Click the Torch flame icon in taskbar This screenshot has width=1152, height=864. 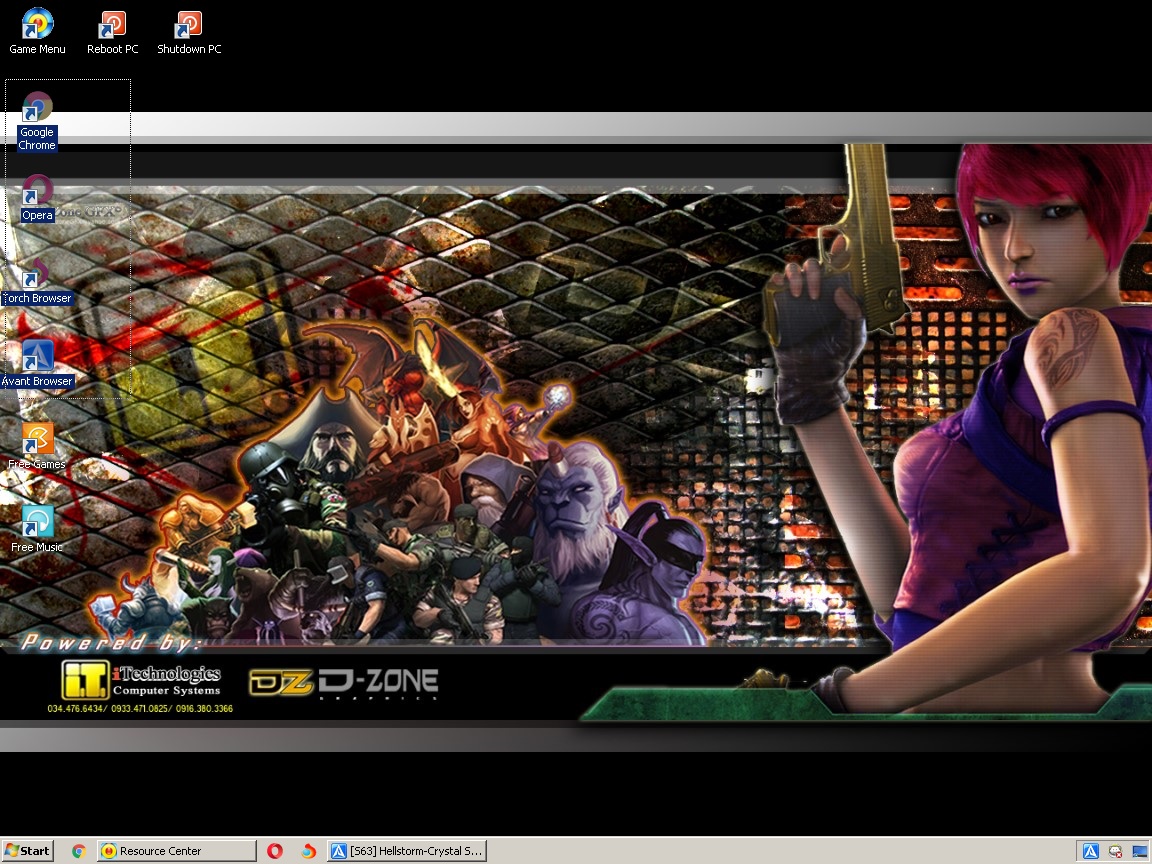pyautogui.click(x=309, y=851)
